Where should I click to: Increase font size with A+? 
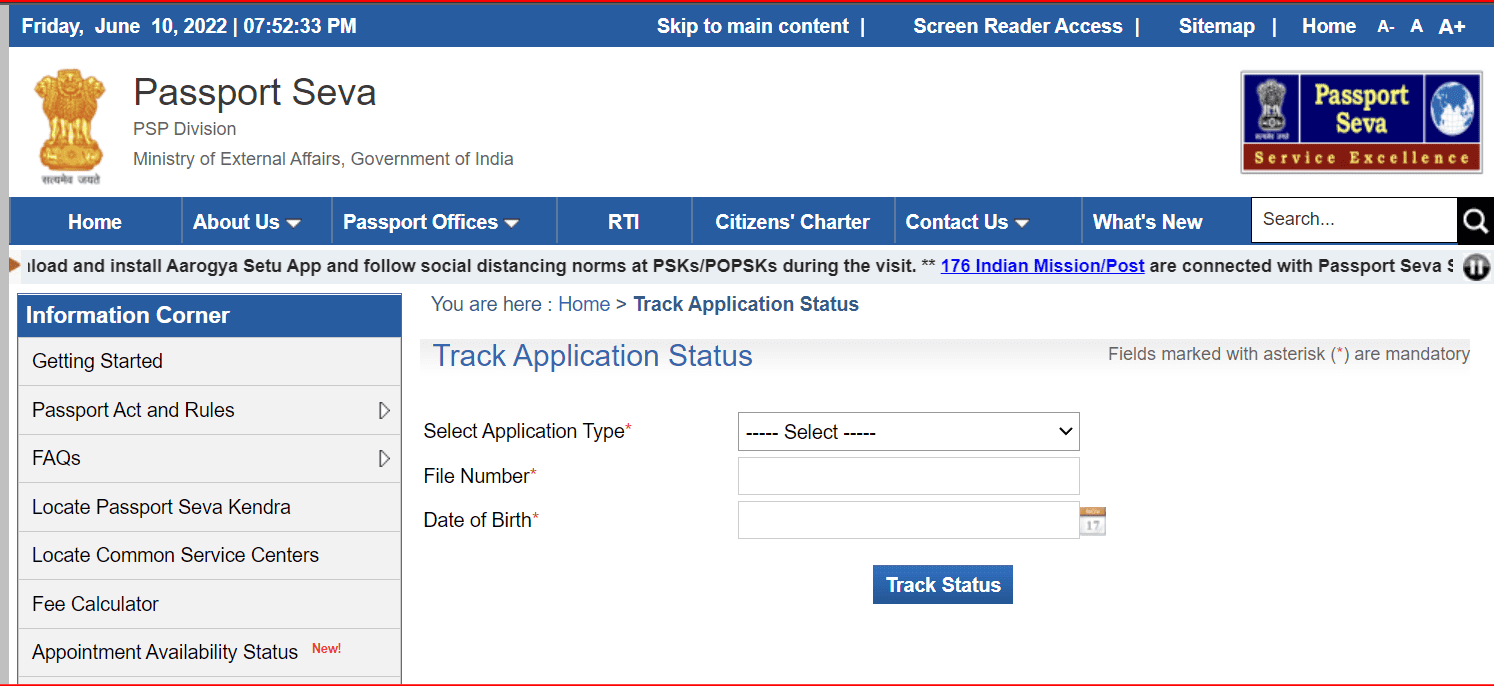(x=1452, y=26)
